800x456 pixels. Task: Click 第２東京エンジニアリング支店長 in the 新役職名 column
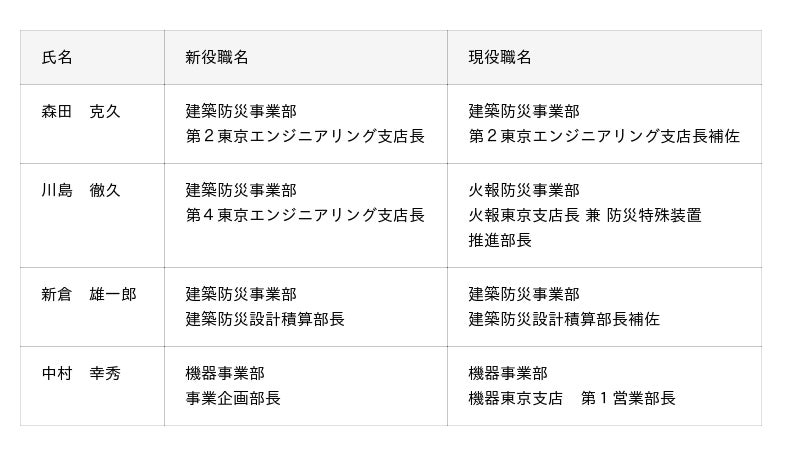pyautogui.click(x=305, y=137)
